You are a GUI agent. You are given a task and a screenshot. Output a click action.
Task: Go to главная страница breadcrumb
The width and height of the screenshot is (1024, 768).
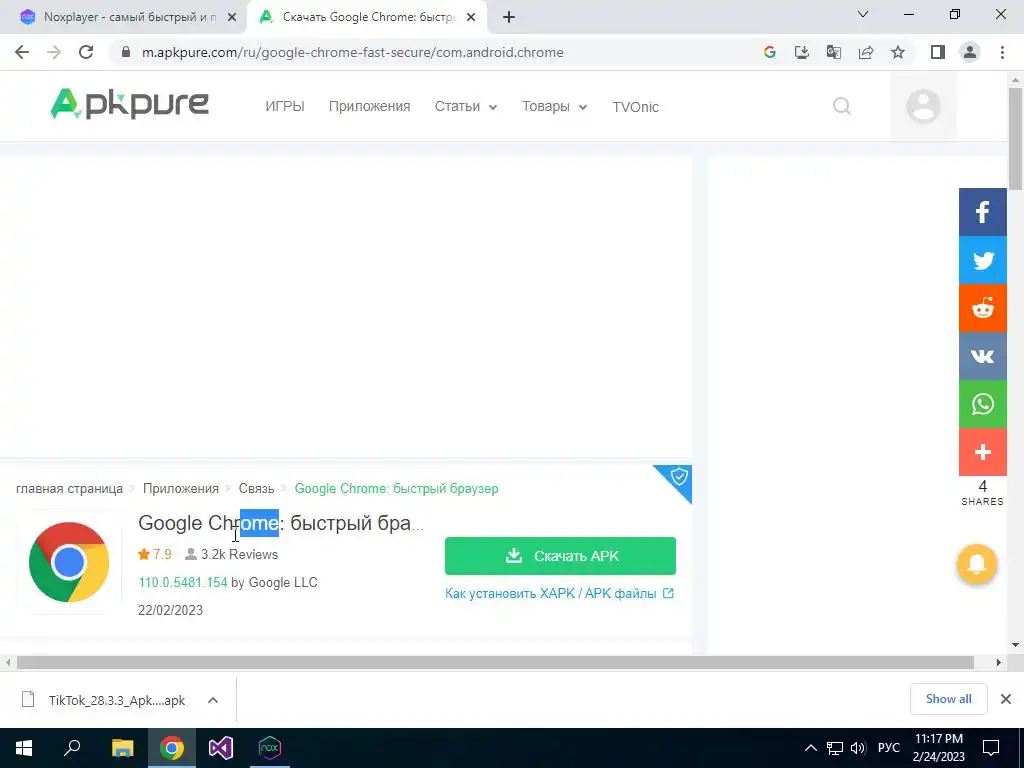point(69,488)
